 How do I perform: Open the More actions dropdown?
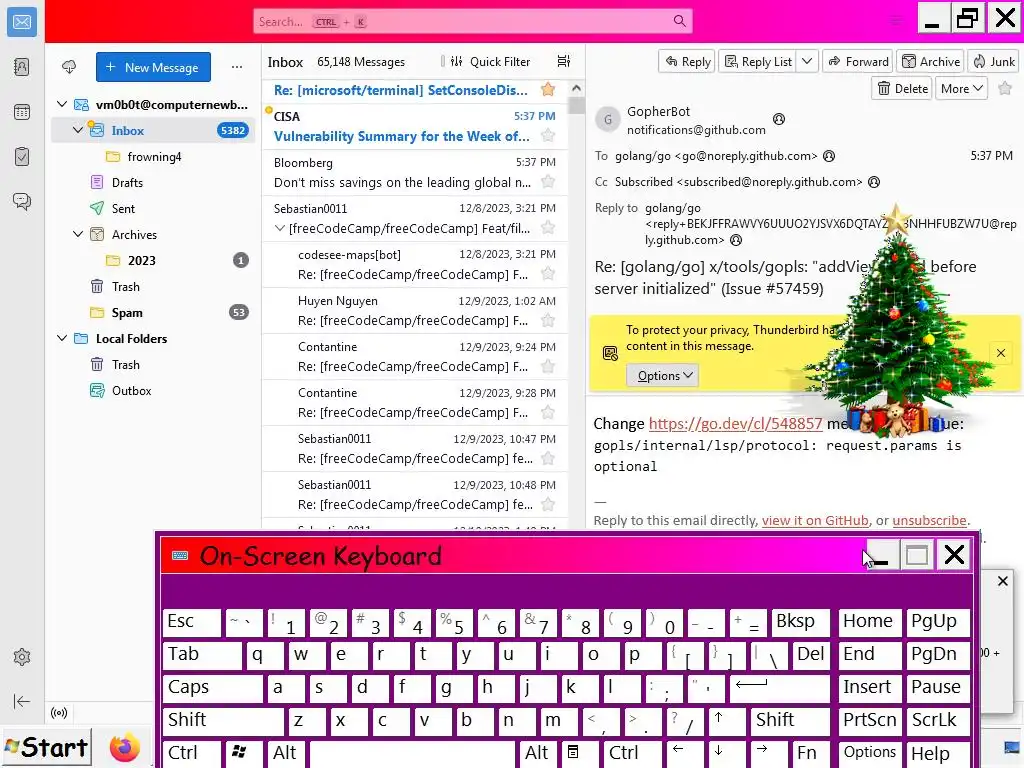[x=961, y=88]
